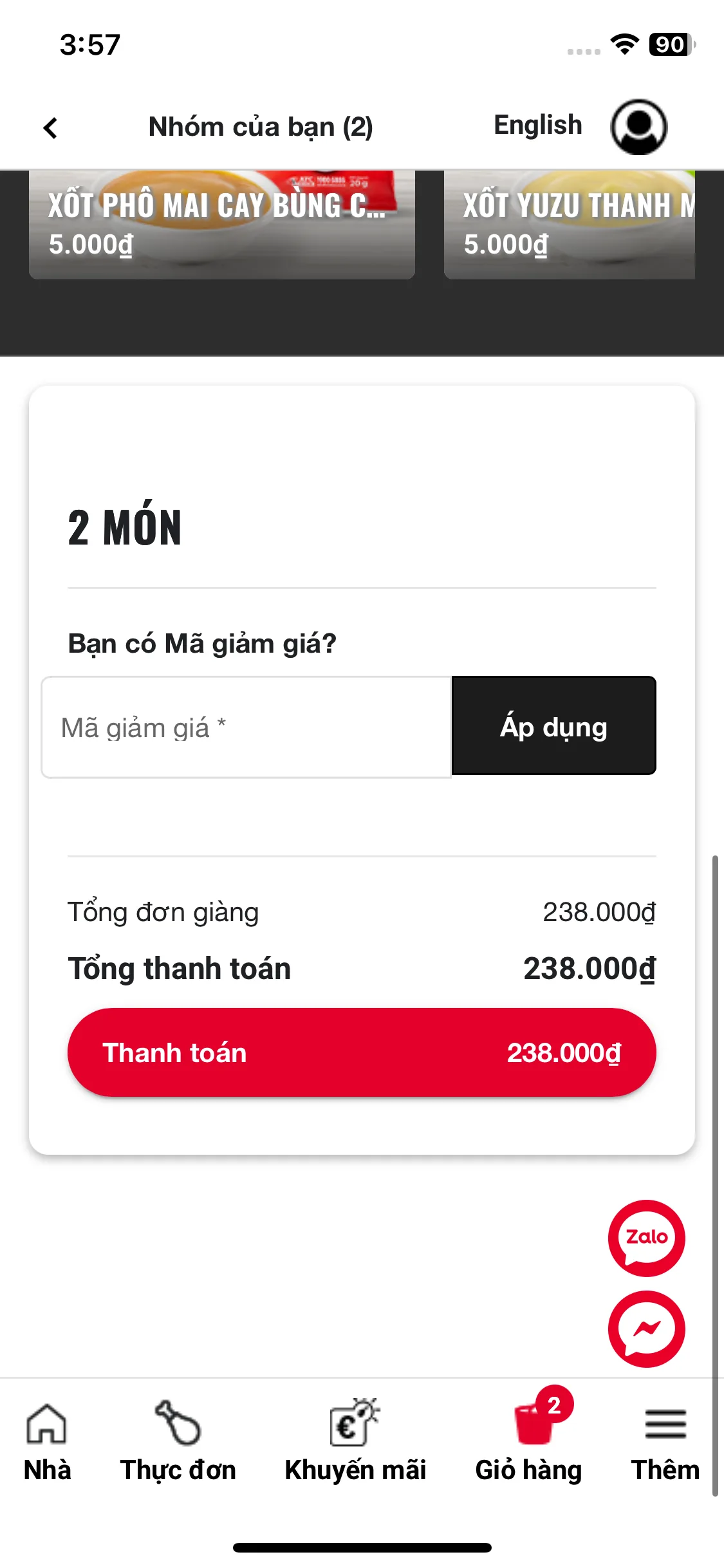Switch to the Thực đơn tab
Viewport: 724px width, 1568px height.
[x=178, y=1442]
